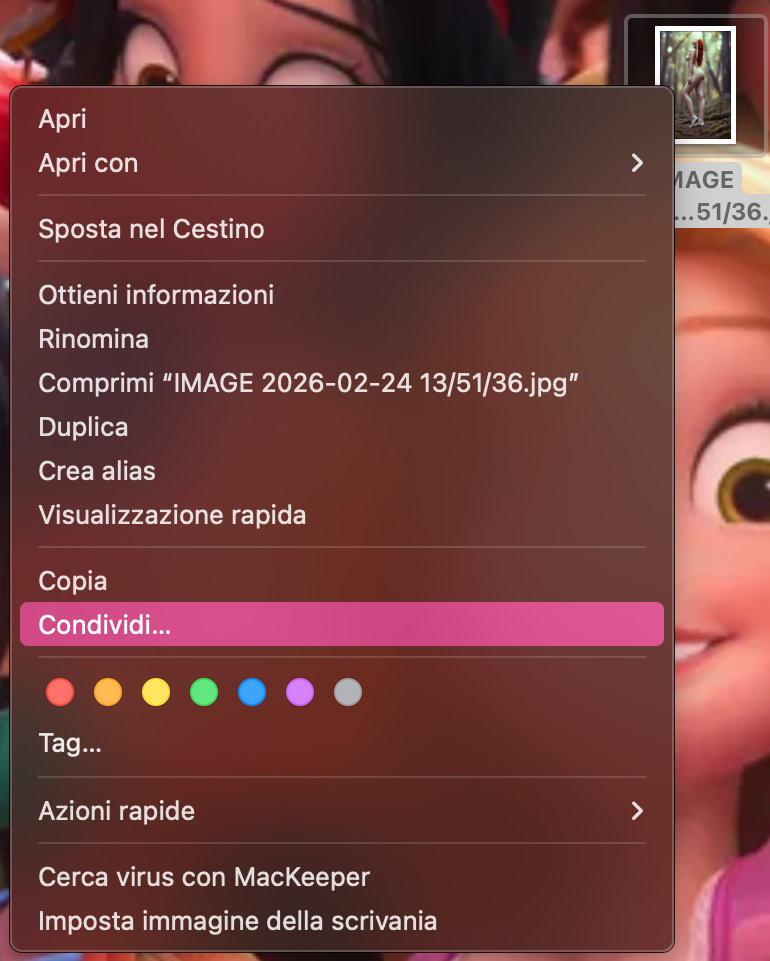Choose Copia from the menu

pyautogui.click(x=341, y=581)
